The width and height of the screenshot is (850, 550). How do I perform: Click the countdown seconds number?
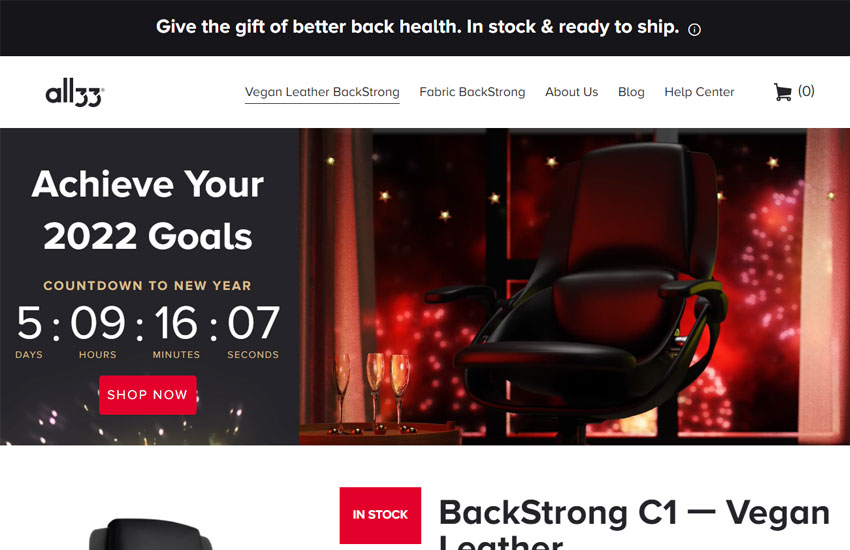pos(253,322)
